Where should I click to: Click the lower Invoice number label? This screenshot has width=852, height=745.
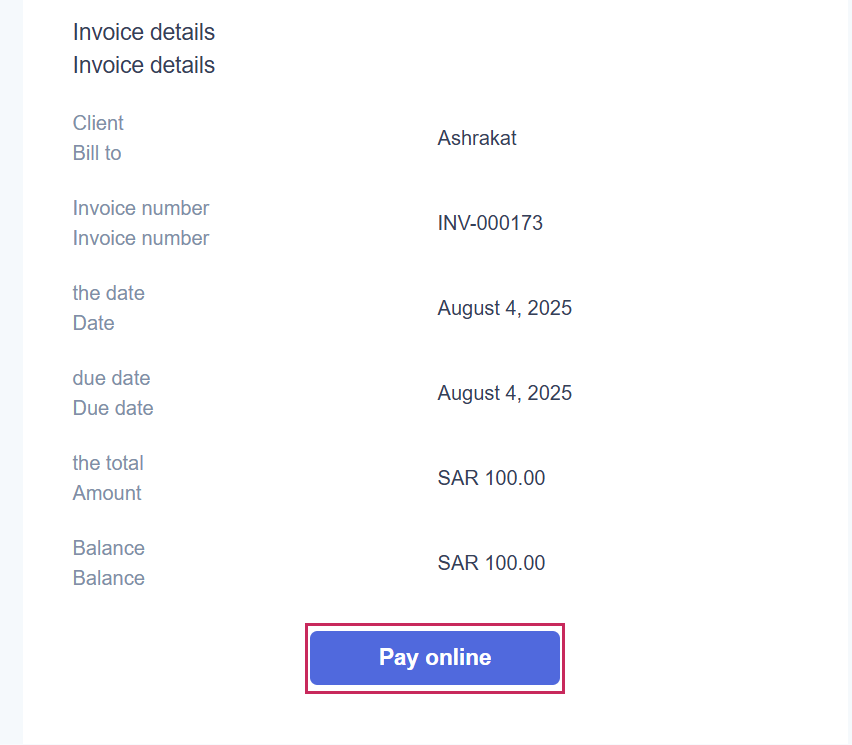[x=141, y=238]
